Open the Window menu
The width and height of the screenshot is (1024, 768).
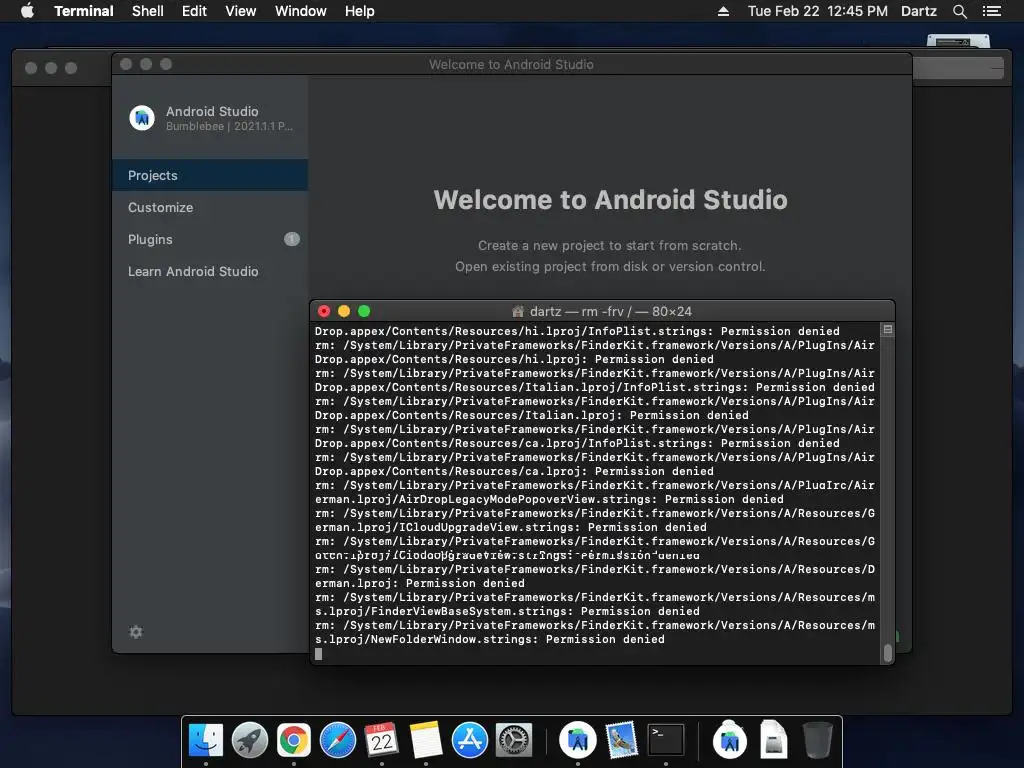click(x=300, y=11)
